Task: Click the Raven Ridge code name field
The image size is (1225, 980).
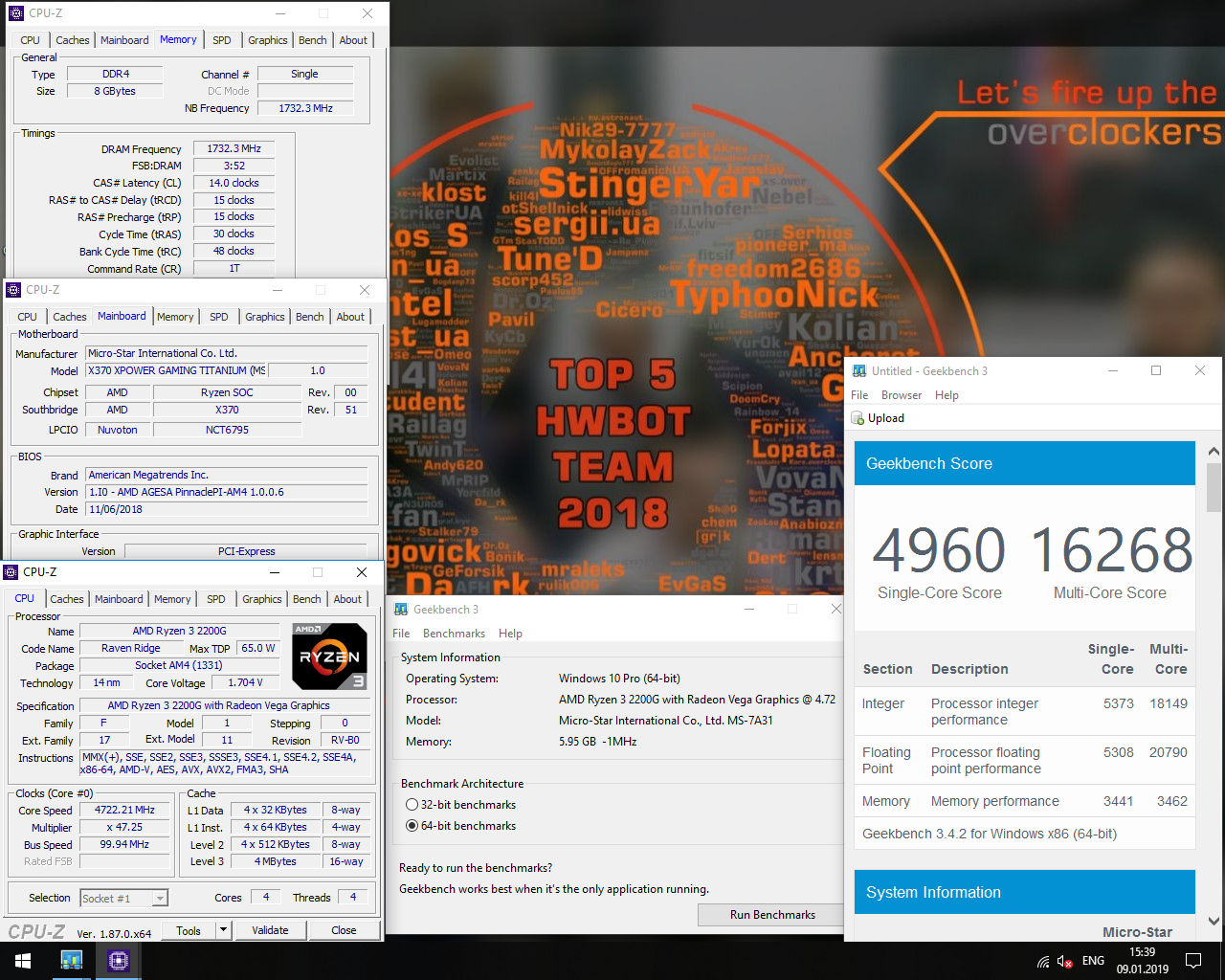Action: [x=131, y=648]
